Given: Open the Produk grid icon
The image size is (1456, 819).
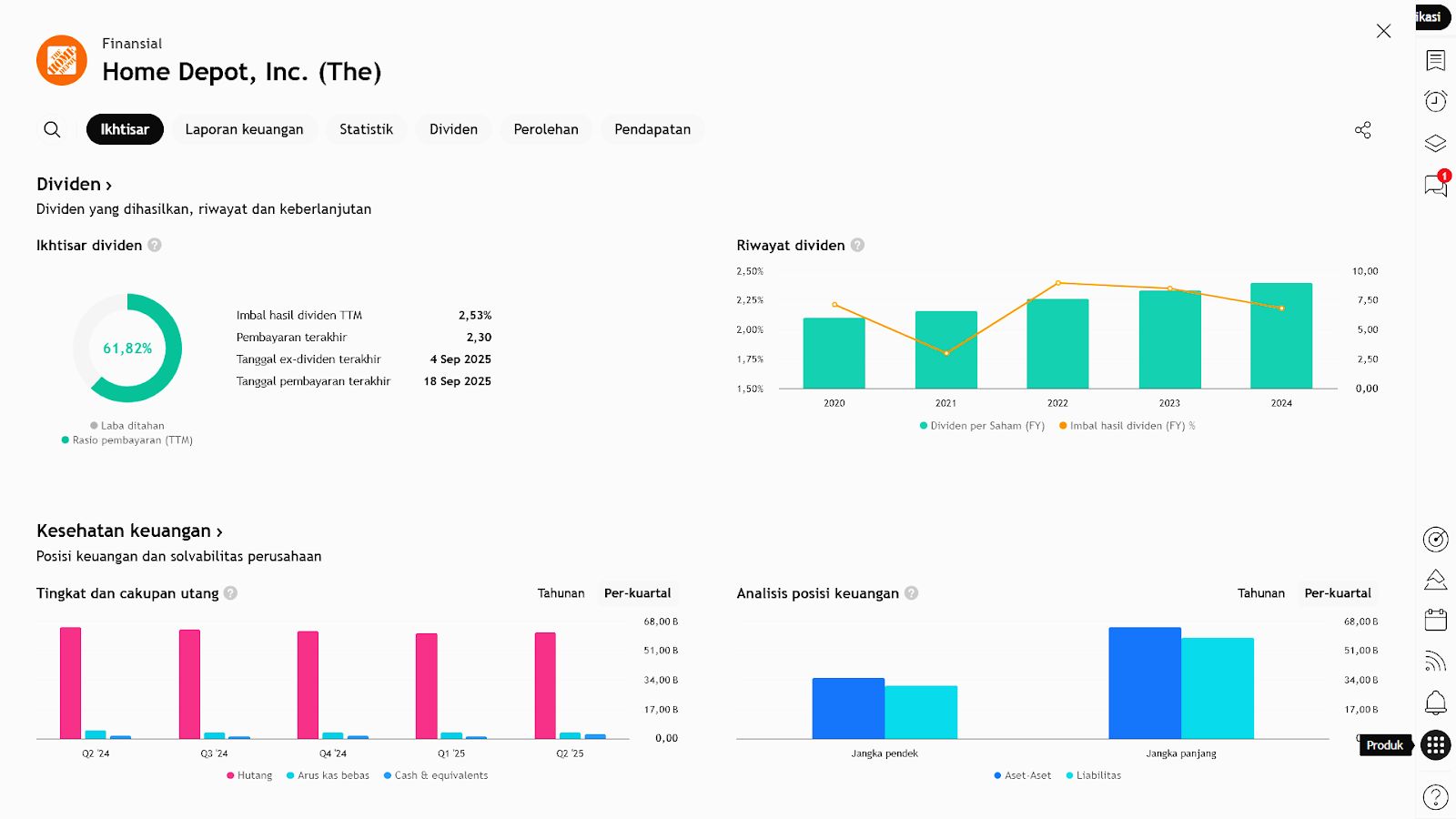Looking at the screenshot, I should tap(1435, 745).
